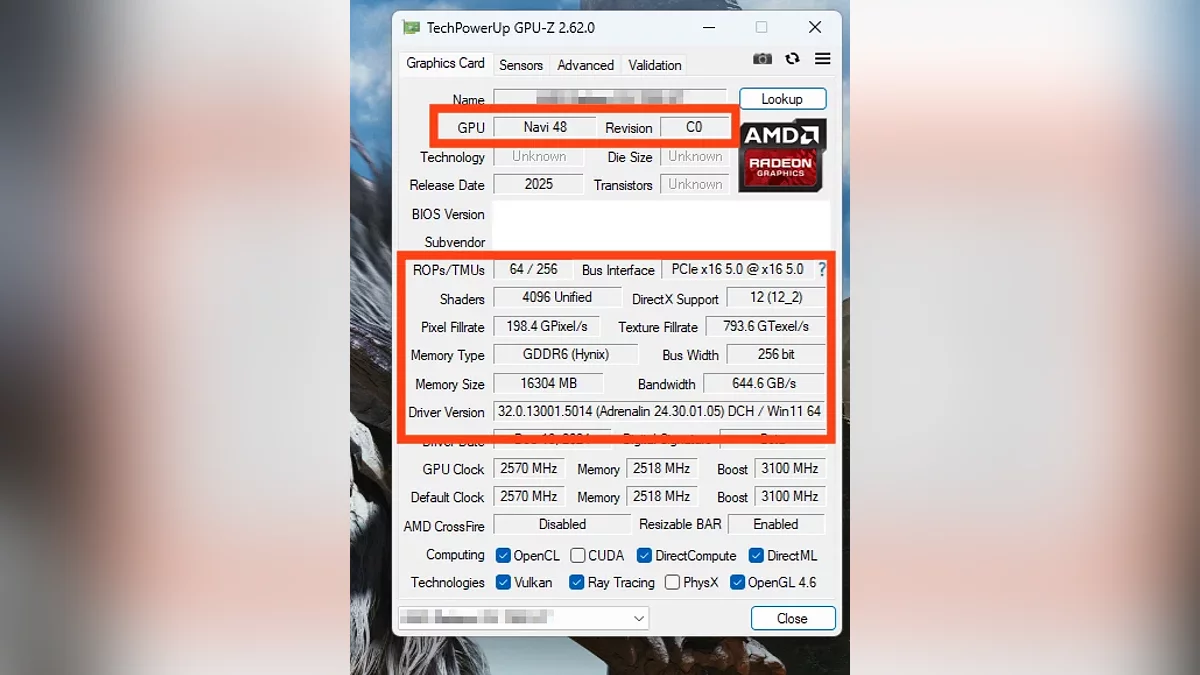Click Memory Type value GDDR6 (Hynix)
Screen dimensions: 1200x675
(565, 354)
